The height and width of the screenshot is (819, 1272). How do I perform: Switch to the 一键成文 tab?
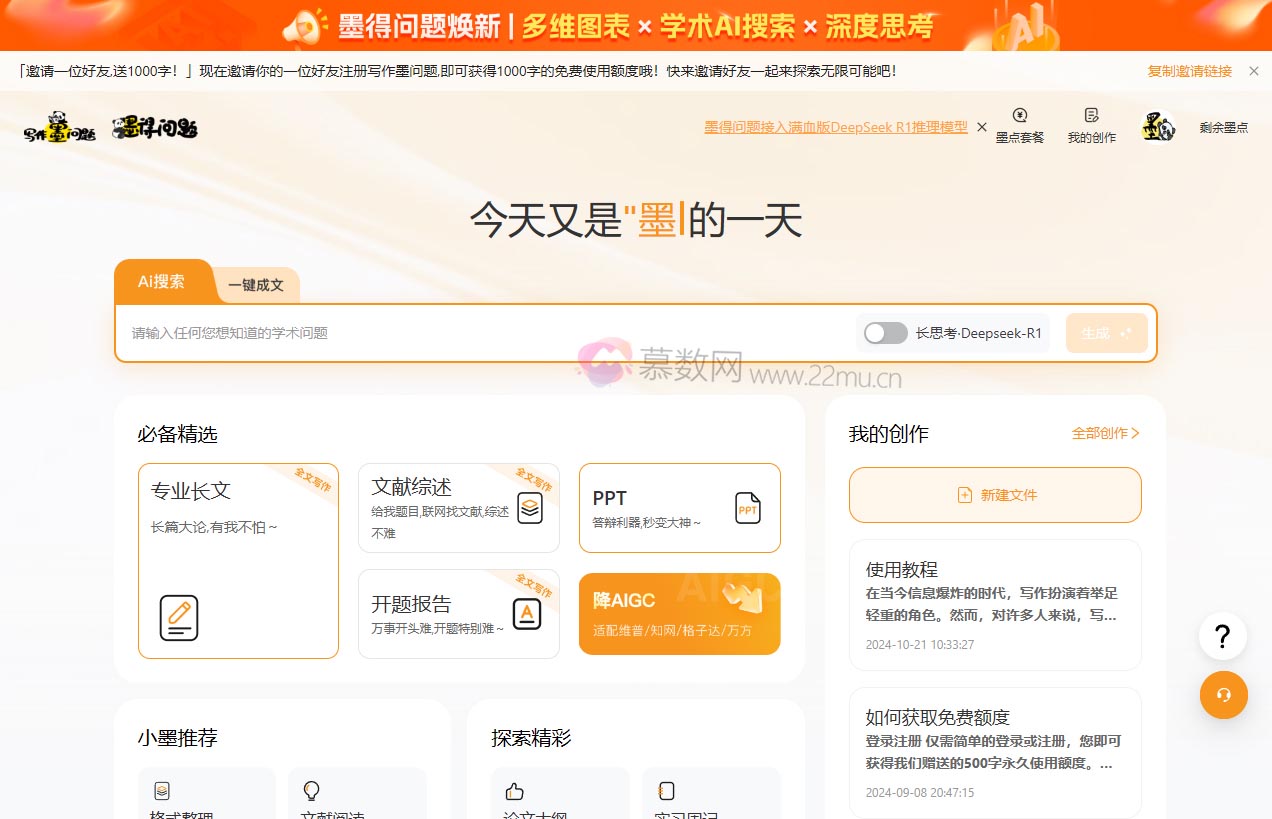tap(255, 284)
